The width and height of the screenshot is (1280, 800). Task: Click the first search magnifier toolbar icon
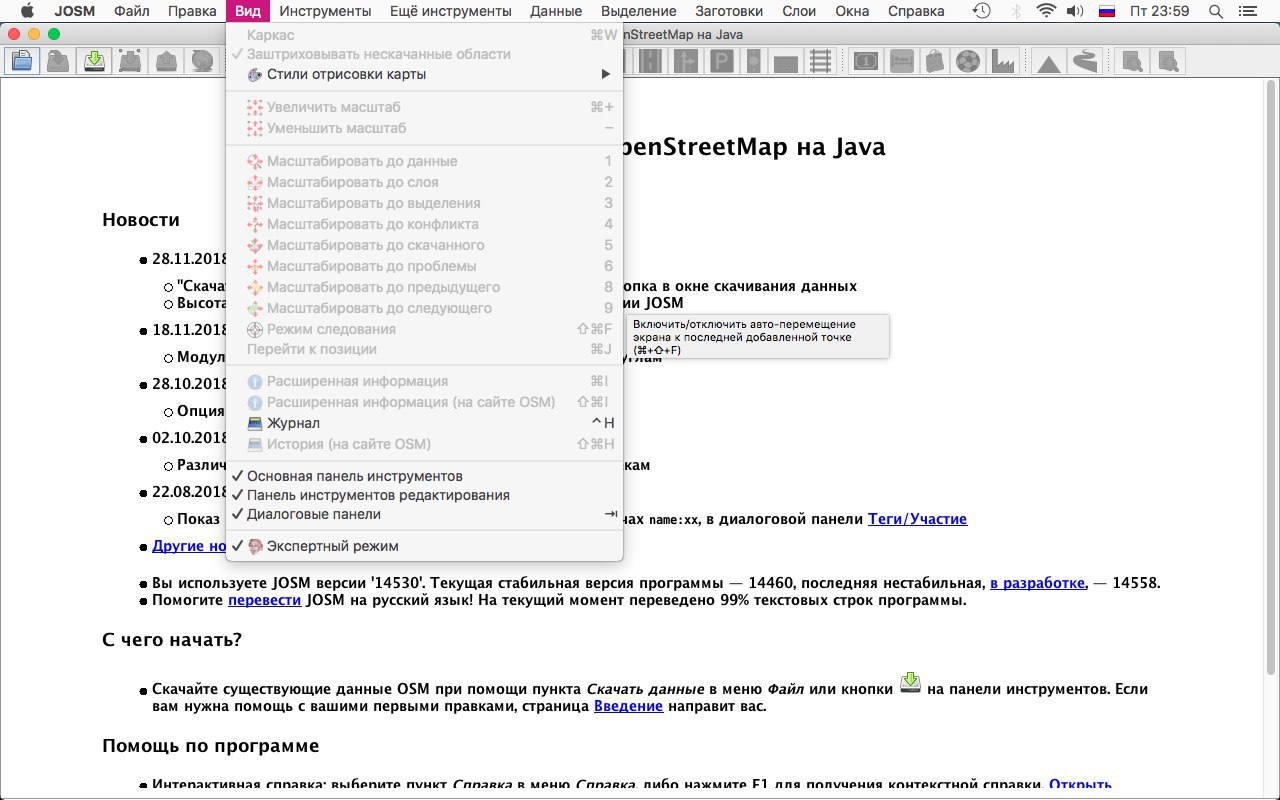click(1132, 62)
